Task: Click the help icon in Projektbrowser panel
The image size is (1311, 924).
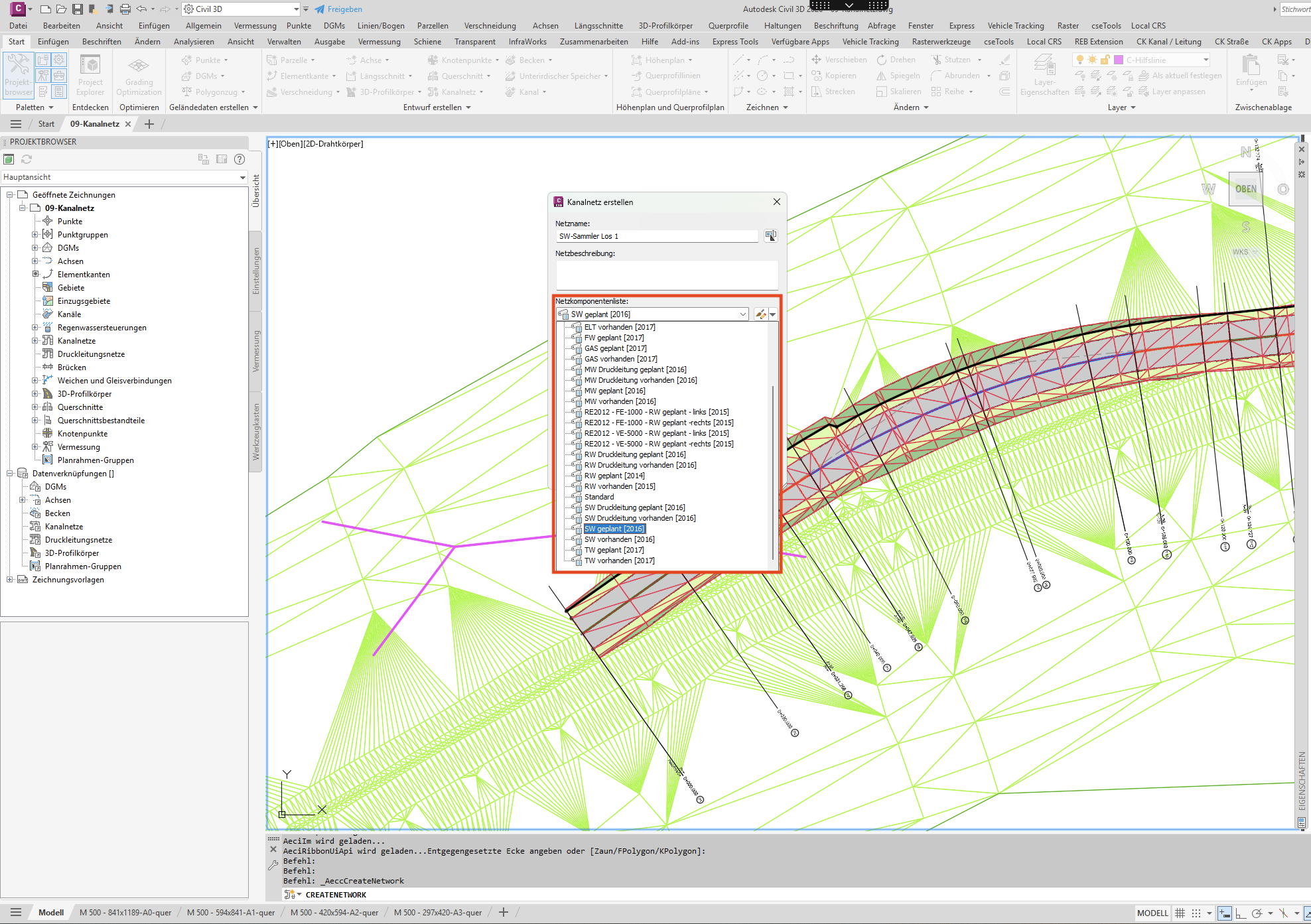Action: 240,159
